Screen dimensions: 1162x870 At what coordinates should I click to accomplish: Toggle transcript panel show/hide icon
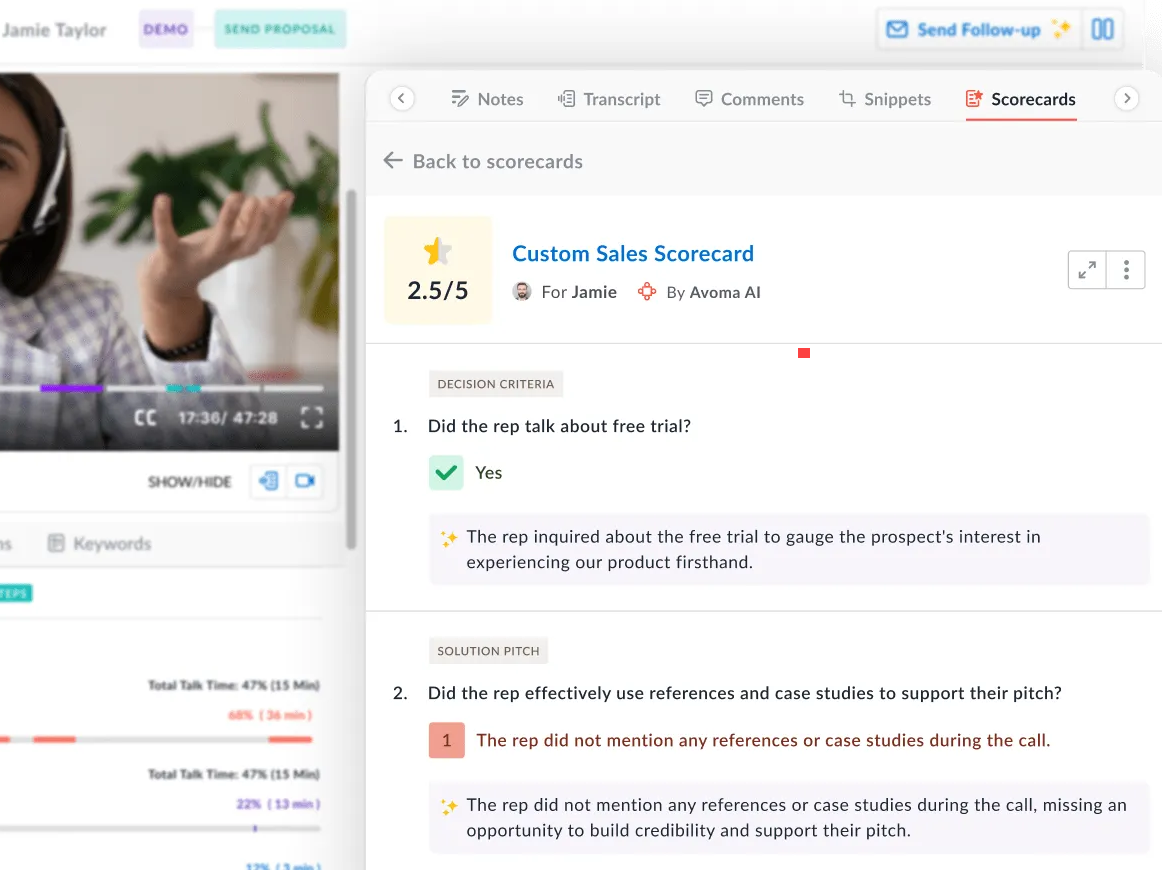(268, 481)
